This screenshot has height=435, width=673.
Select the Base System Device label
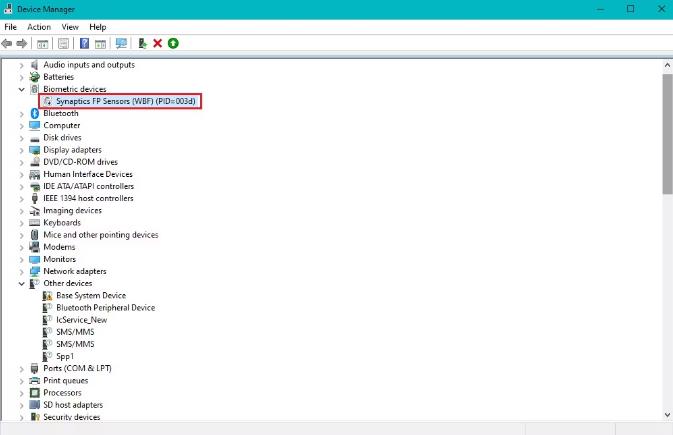pos(91,296)
